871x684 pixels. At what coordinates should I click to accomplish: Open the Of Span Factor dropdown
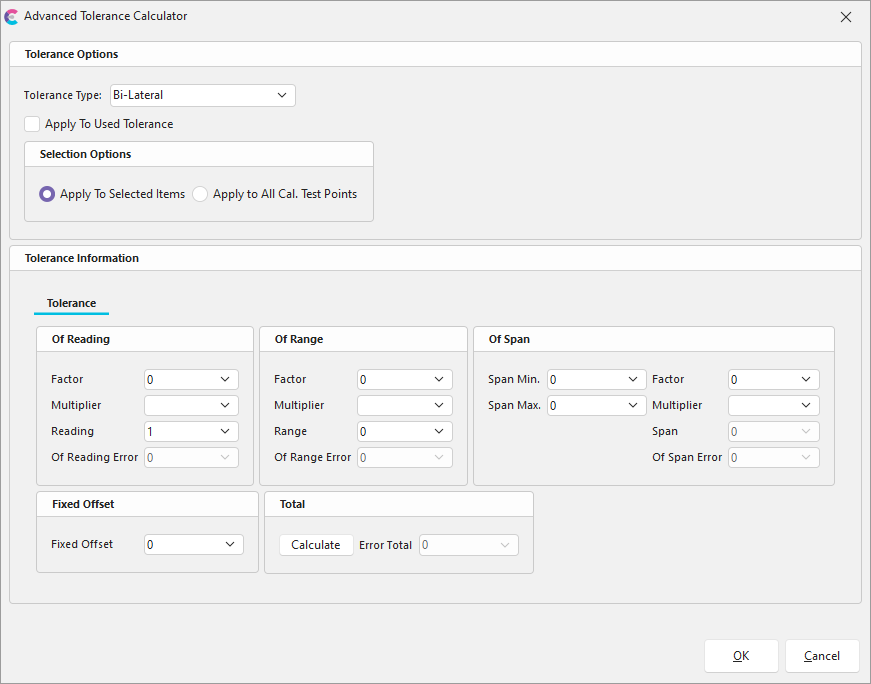(773, 379)
